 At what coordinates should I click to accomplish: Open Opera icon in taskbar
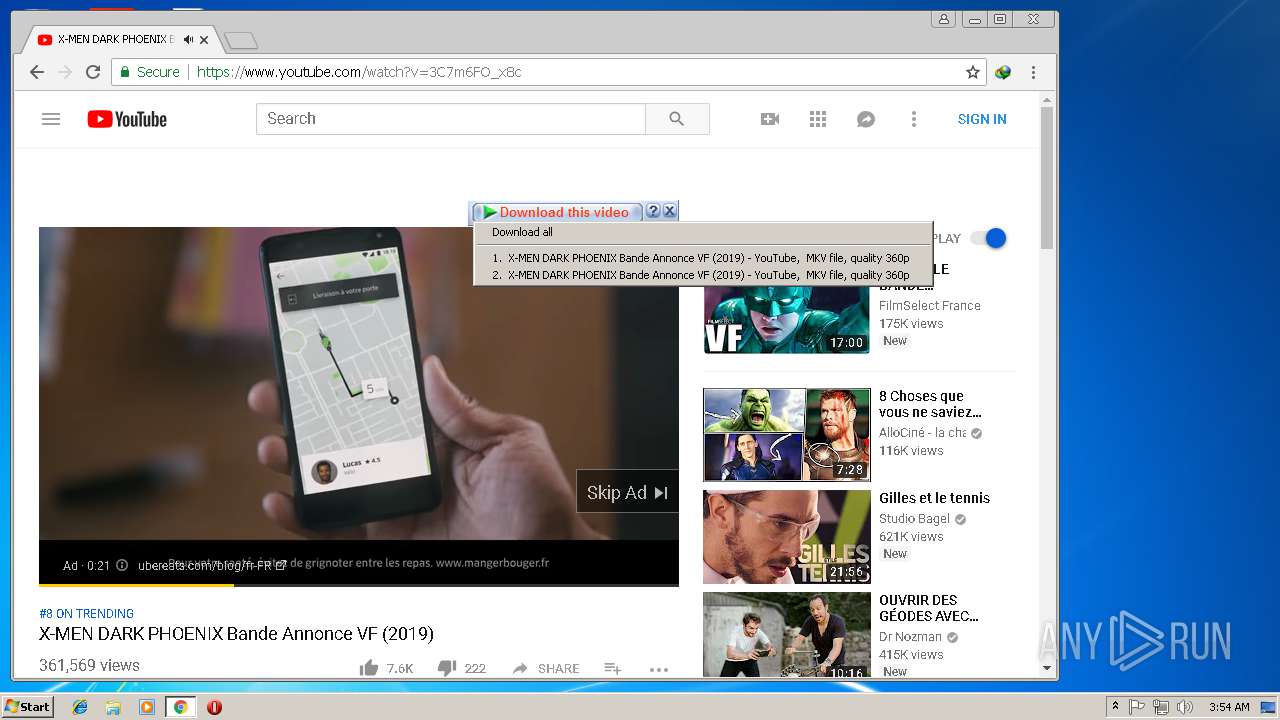click(x=214, y=707)
